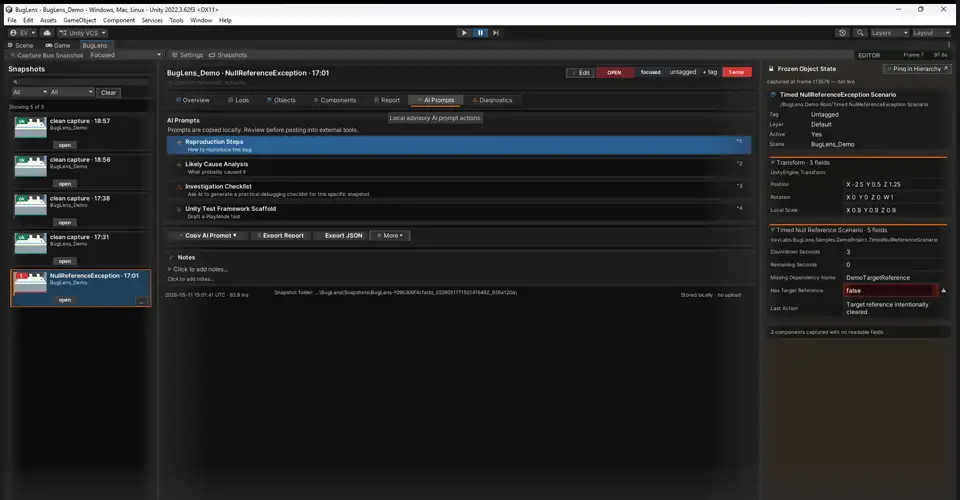The image size is (960, 500).
Task: Click the Step frame button
Action: (x=496, y=33)
